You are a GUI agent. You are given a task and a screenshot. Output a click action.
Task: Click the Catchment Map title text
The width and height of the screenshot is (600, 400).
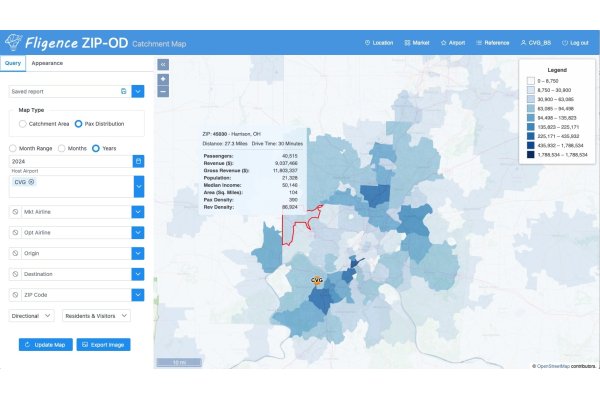(159, 44)
